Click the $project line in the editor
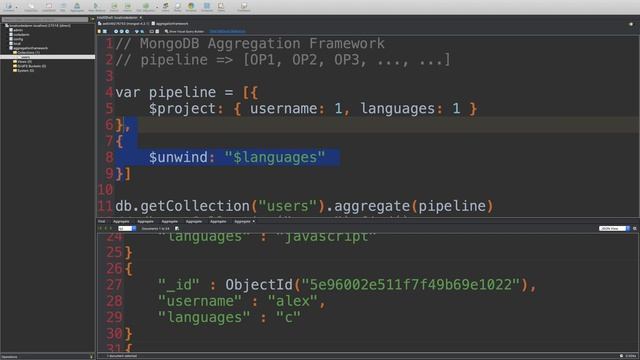The image size is (640, 360). [313, 109]
